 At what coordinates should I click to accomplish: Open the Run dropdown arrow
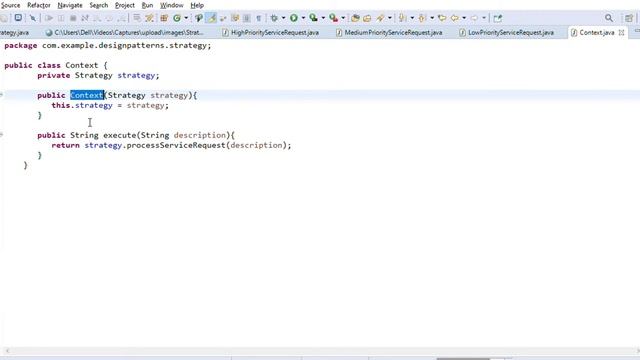[303, 18]
